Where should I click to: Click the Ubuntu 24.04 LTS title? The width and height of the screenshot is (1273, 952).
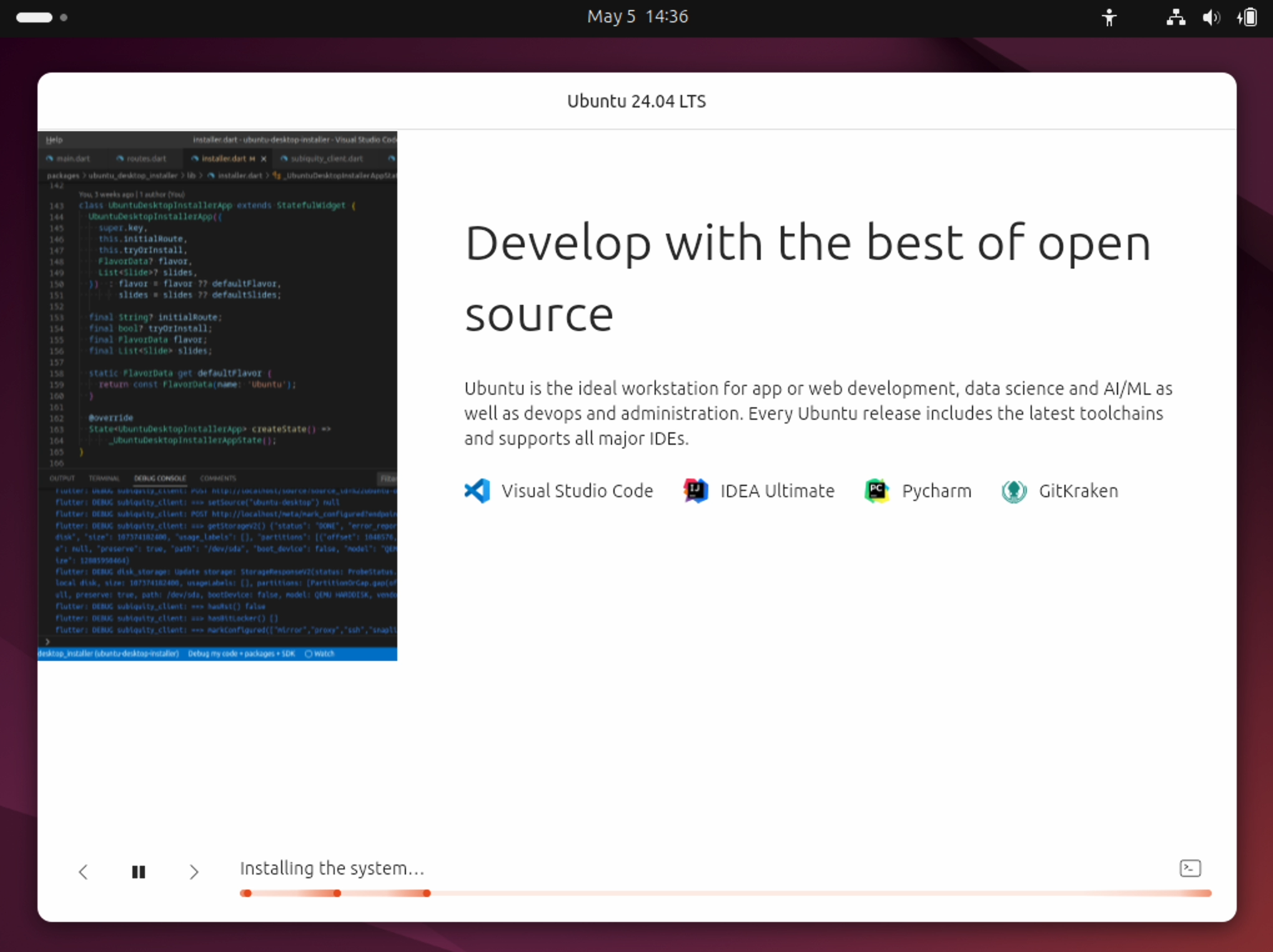pyautogui.click(x=636, y=101)
